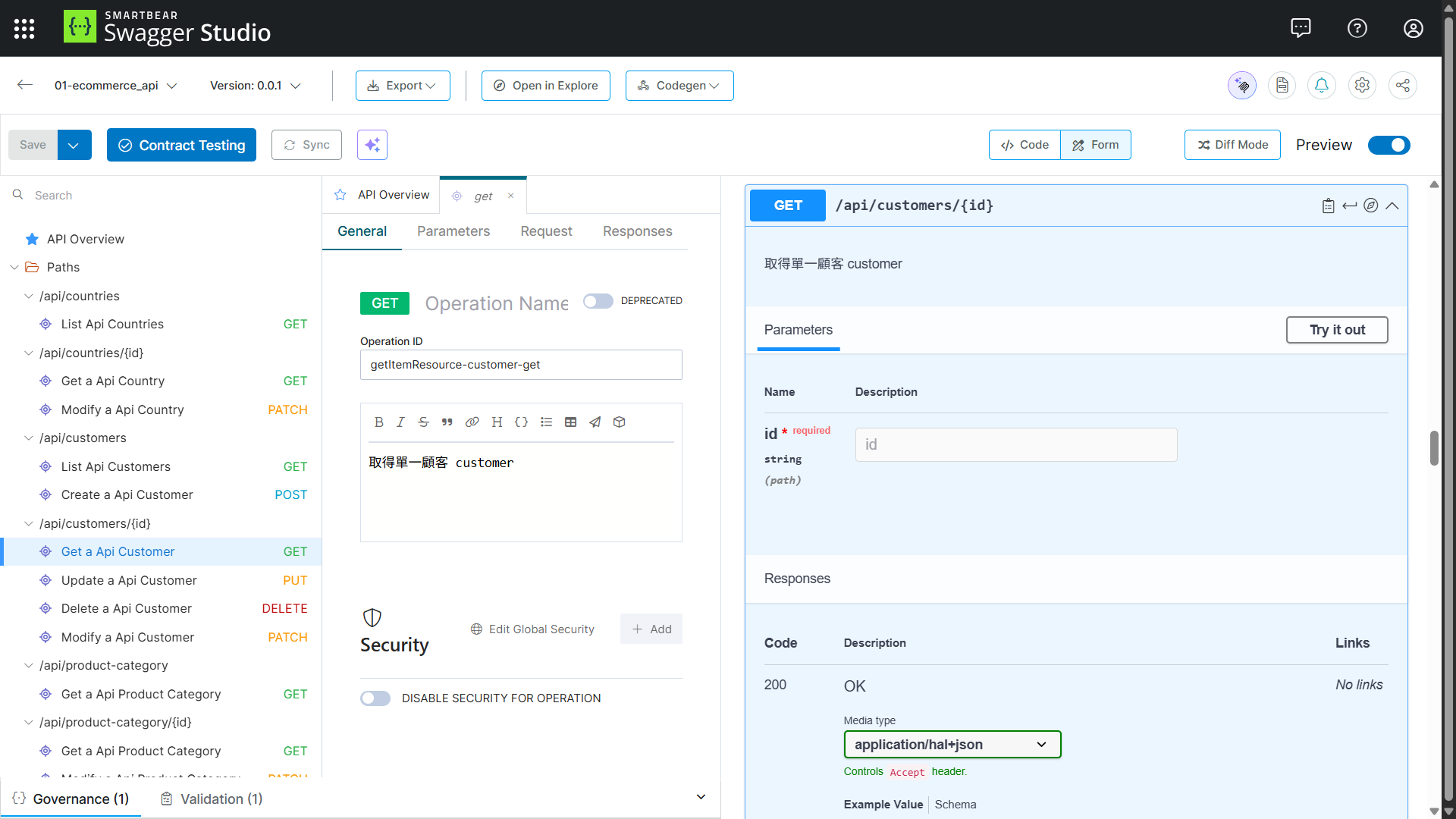Image resolution: width=1456 pixels, height=819 pixels.
Task: Insert a table using the editor toolbar icon
Action: [x=571, y=422]
